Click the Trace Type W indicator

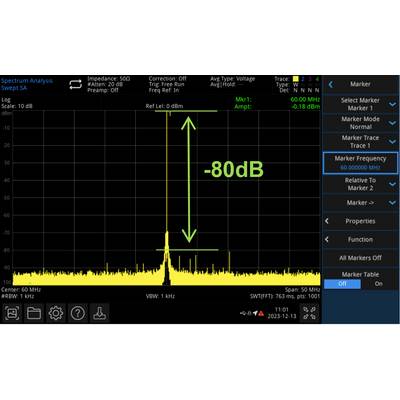point(295,85)
